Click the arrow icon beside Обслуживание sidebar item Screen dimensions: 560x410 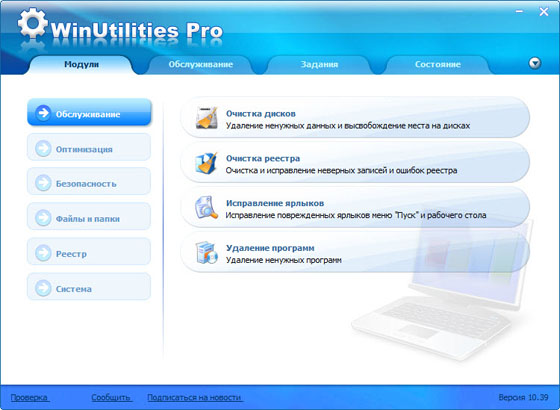43,113
